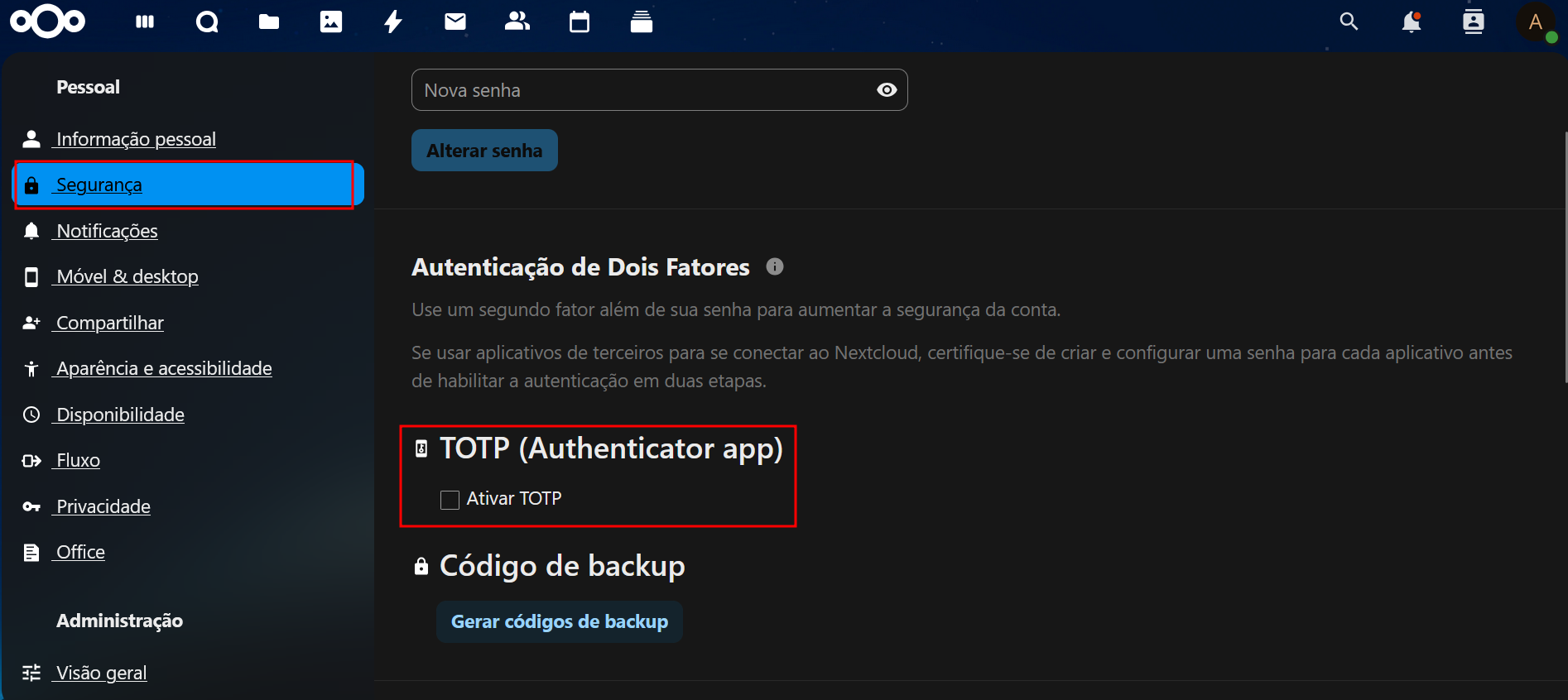The width and height of the screenshot is (1568, 700).
Task: Open the Deck app icon
Action: tap(642, 22)
